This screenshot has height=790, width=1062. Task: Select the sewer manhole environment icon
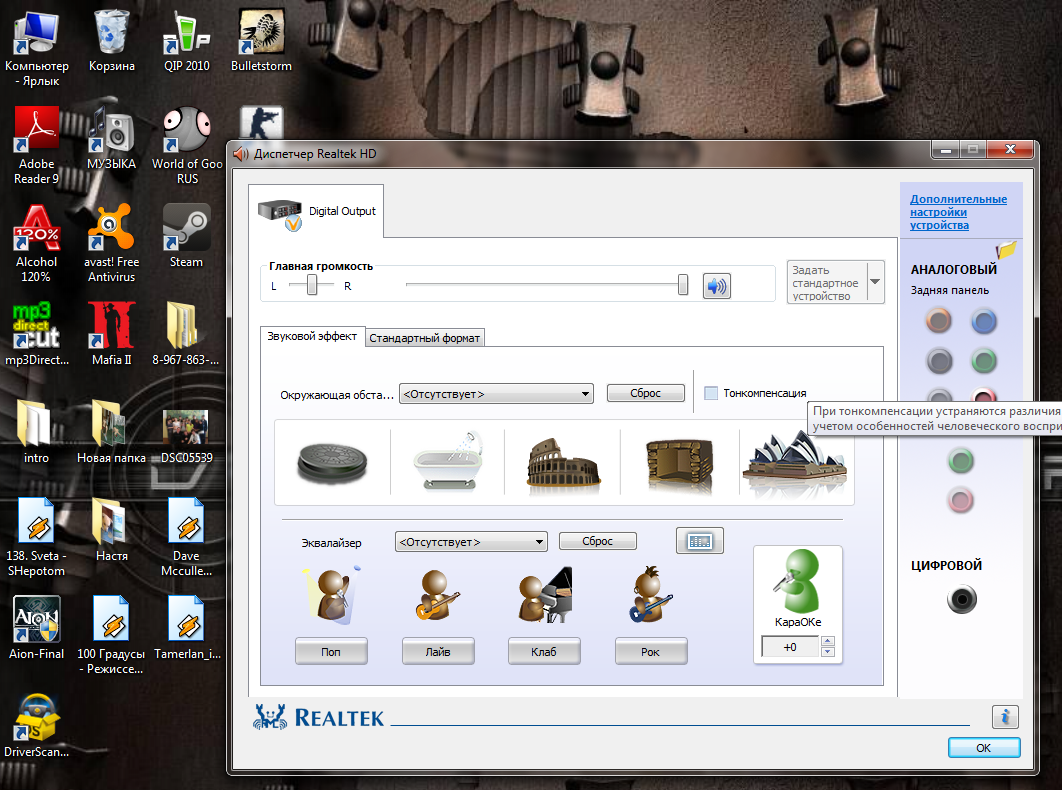pyautogui.click(x=332, y=461)
